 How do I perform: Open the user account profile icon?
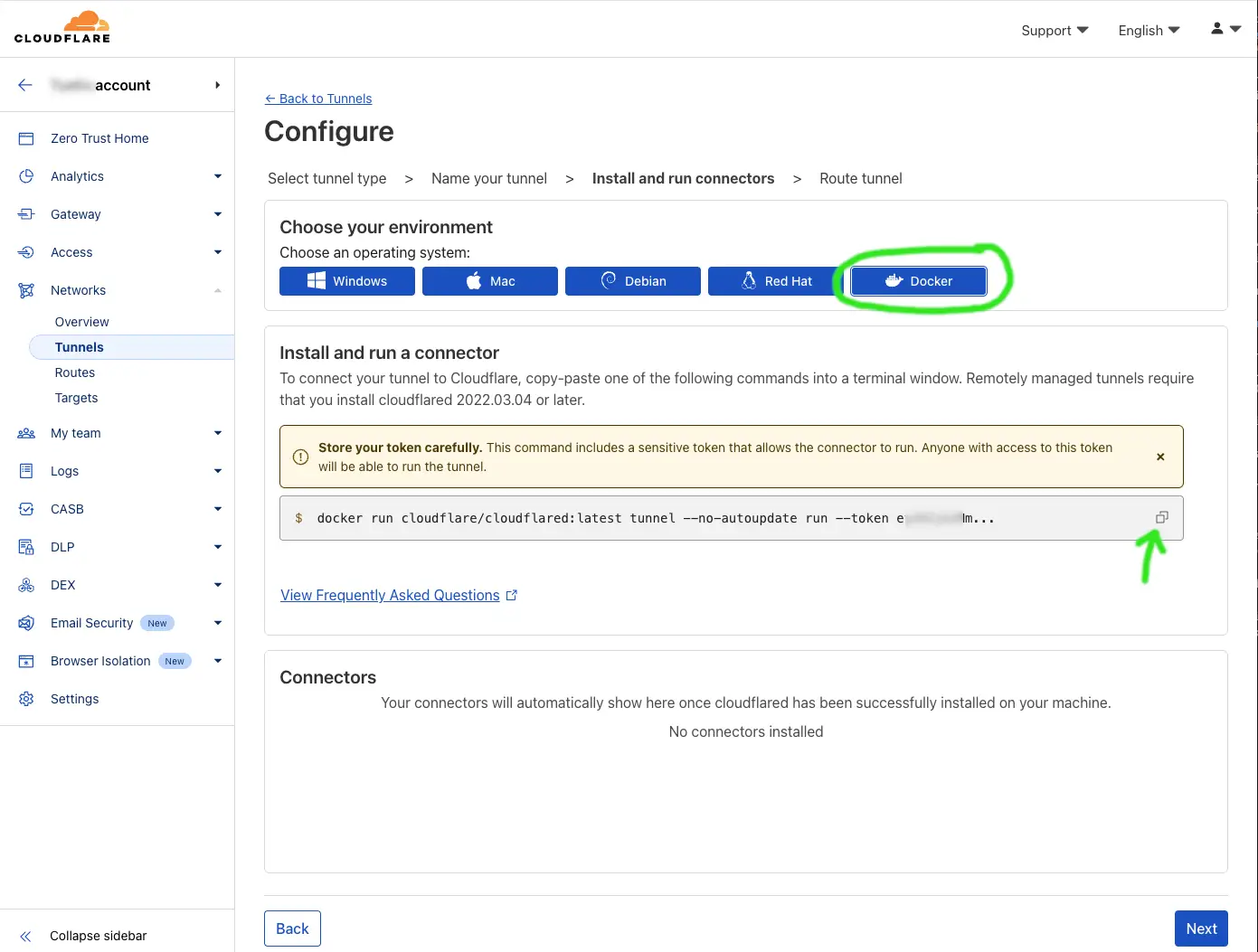click(1217, 29)
